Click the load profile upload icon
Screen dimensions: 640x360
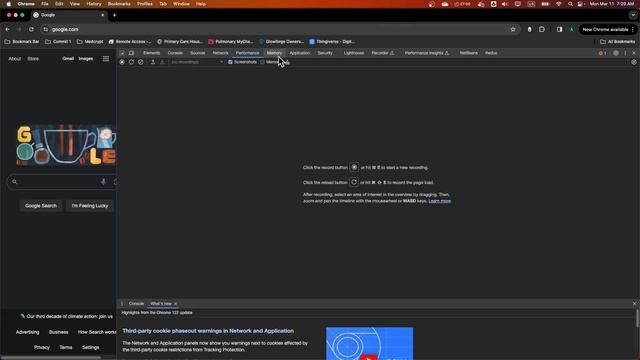[153, 62]
